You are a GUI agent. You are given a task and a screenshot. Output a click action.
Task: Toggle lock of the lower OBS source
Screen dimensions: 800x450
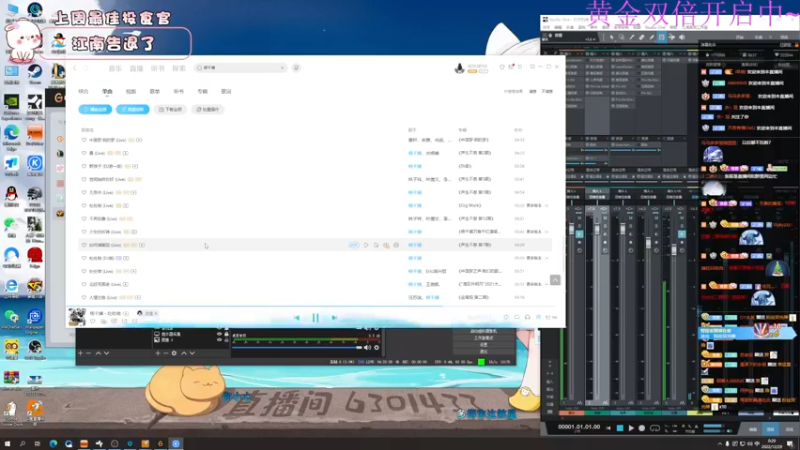click(x=227, y=339)
